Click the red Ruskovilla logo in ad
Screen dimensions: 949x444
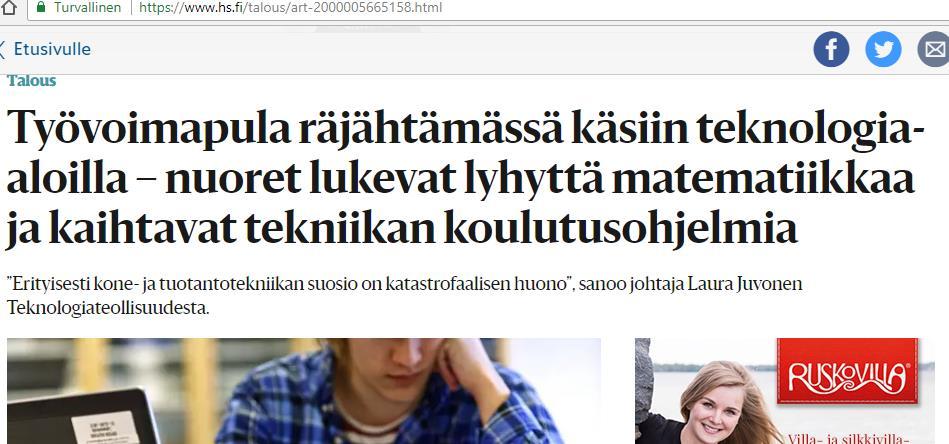click(847, 371)
